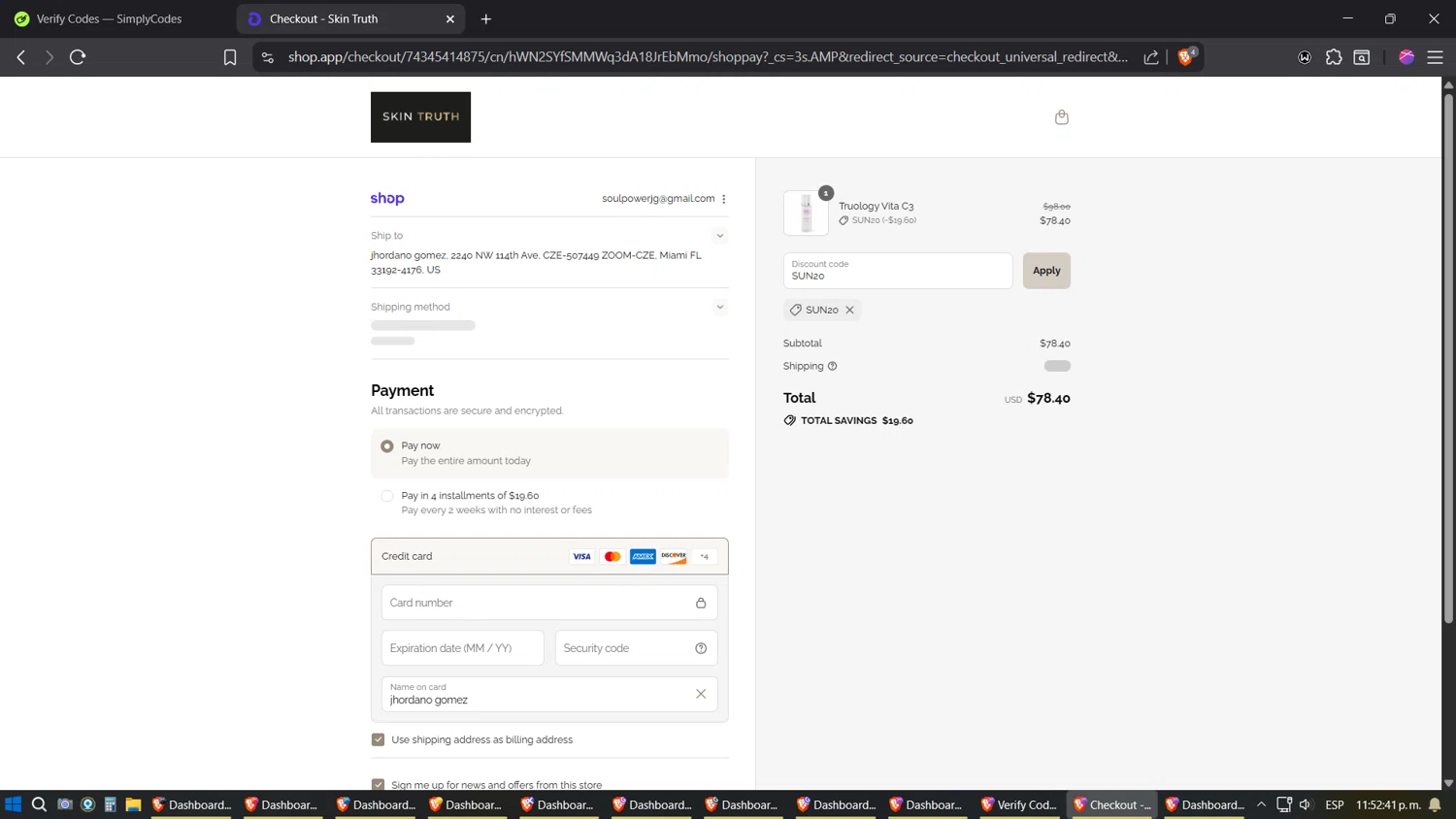
Task: Switch to Verify Codes — SimplyCodes tab
Action: pyautogui.click(x=116, y=18)
